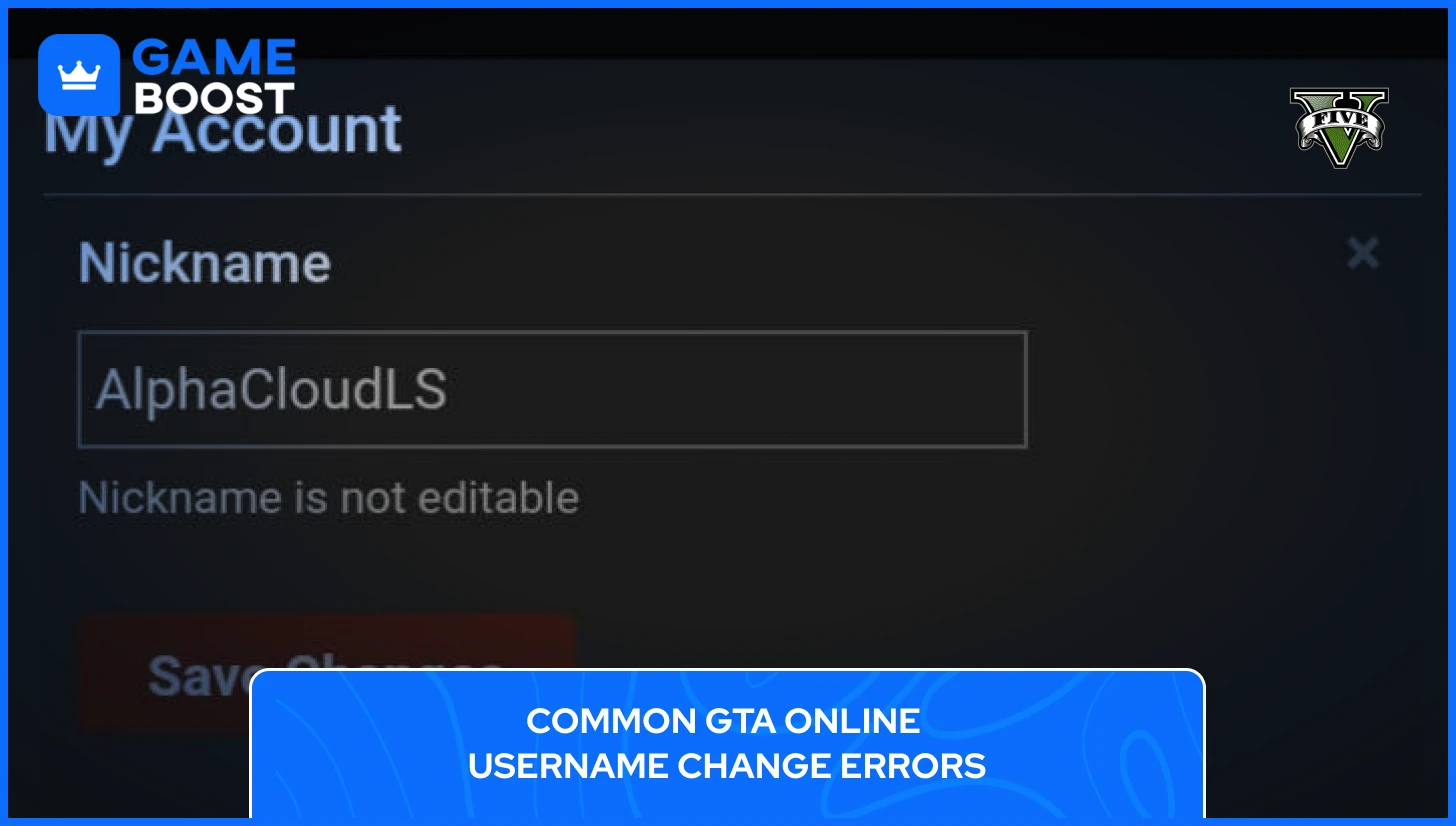Viewport: 1456px width, 826px height.
Task: Click the 'Nickname is not editable' message
Action: [329, 498]
